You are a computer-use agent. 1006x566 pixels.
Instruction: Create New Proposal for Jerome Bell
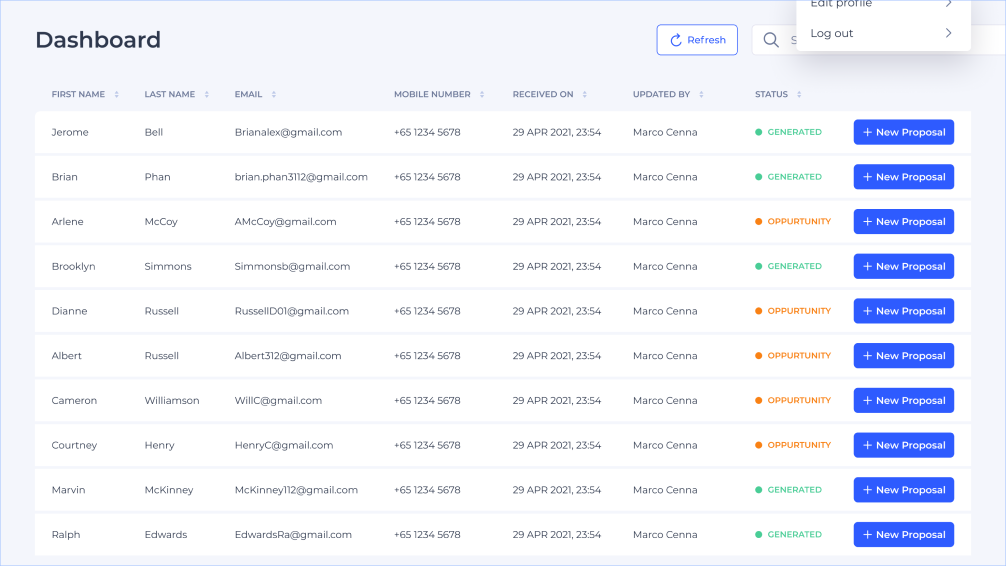(x=903, y=132)
